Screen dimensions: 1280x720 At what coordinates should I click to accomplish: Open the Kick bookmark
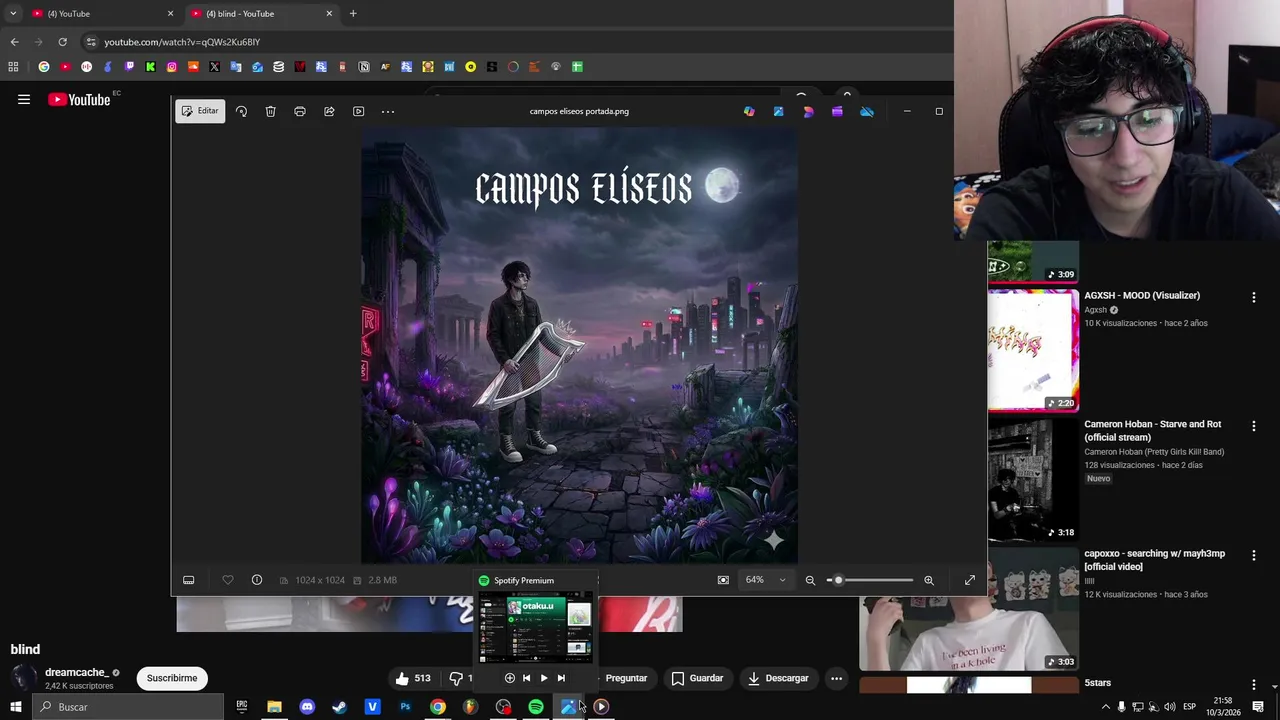click(150, 67)
